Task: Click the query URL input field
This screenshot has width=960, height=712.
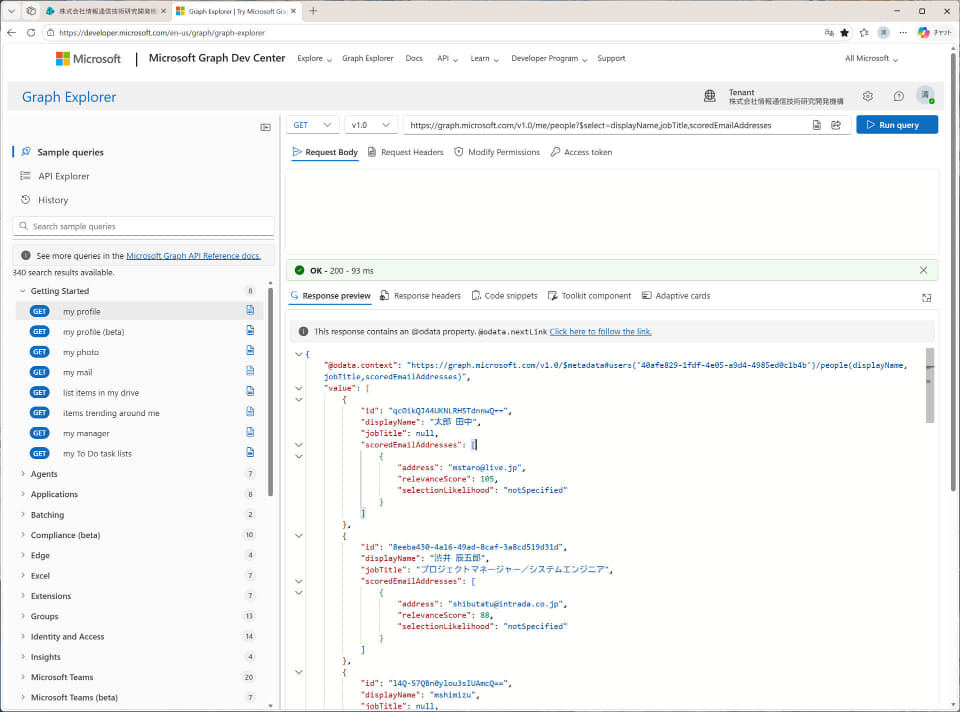Action: (x=606, y=125)
